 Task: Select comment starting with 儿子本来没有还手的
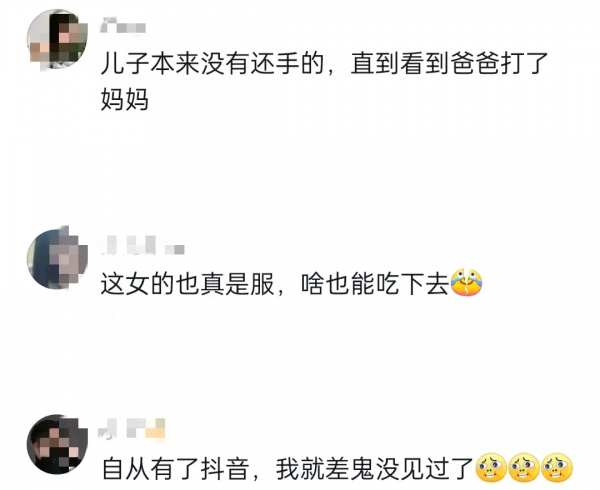[x=324, y=81]
